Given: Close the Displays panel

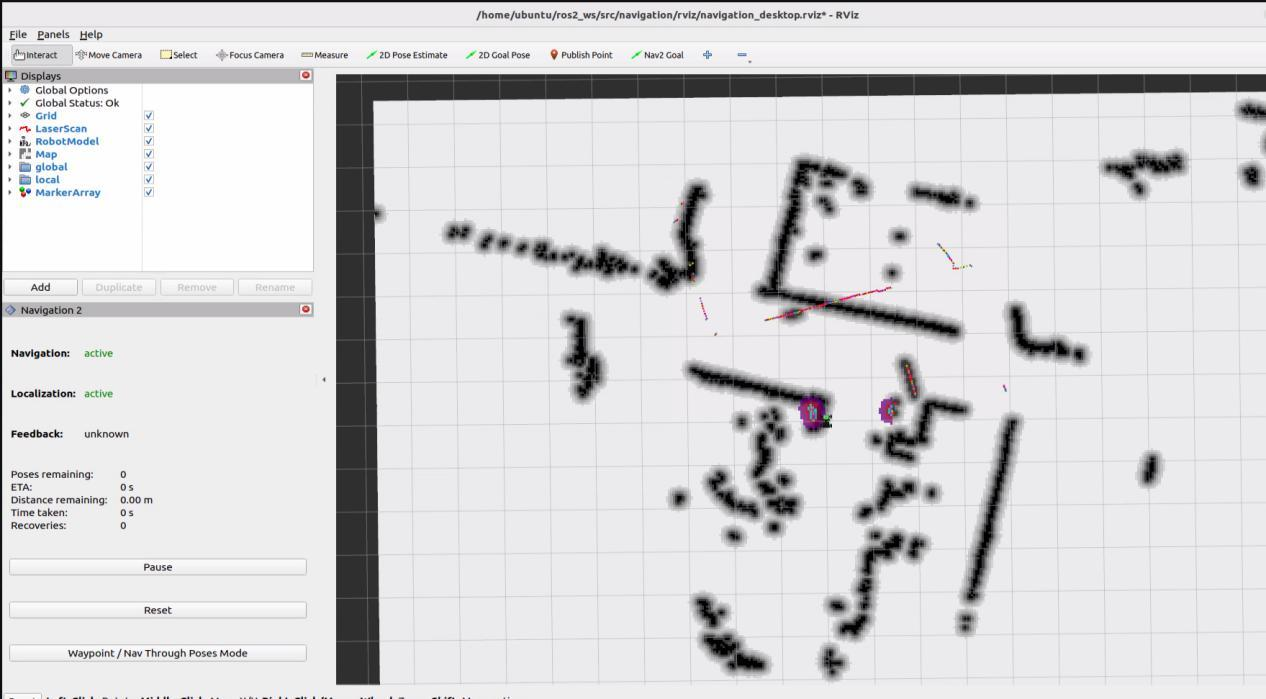Looking at the screenshot, I should (x=306, y=75).
